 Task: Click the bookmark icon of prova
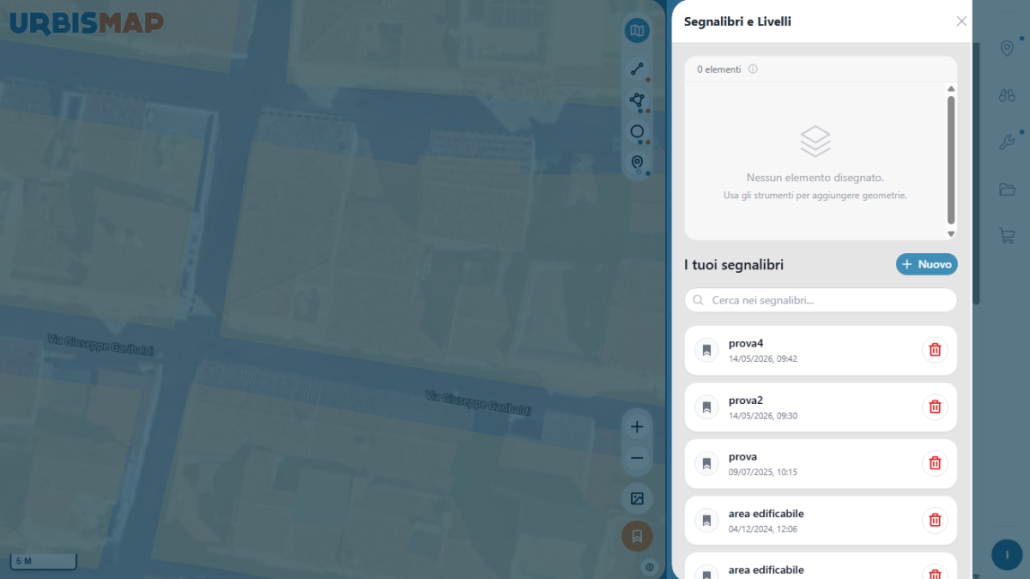707,464
